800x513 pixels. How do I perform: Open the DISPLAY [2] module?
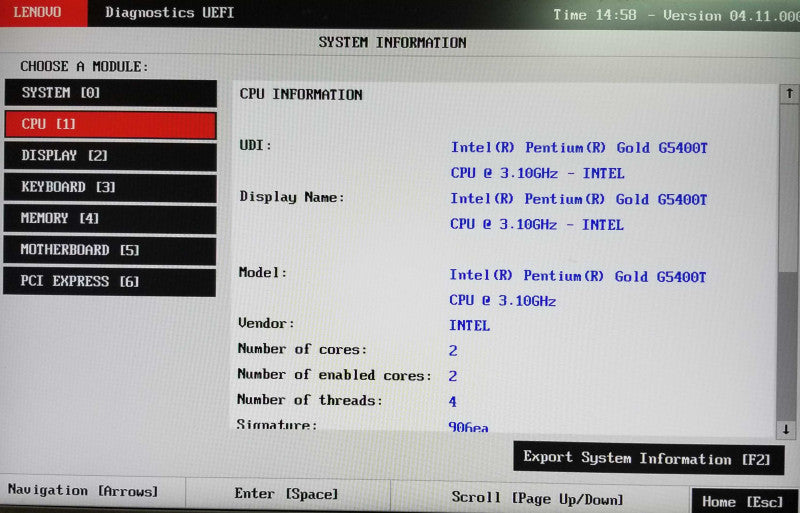(x=110, y=156)
